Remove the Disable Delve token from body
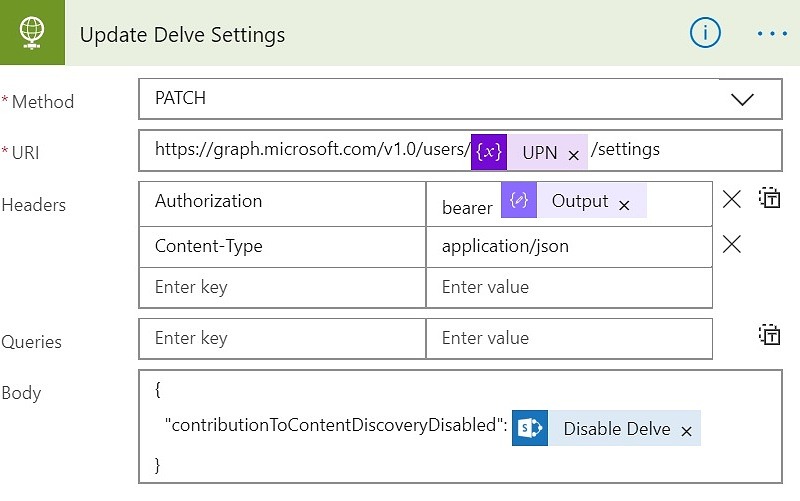Image resolution: width=800 pixels, height=501 pixels. [687, 432]
